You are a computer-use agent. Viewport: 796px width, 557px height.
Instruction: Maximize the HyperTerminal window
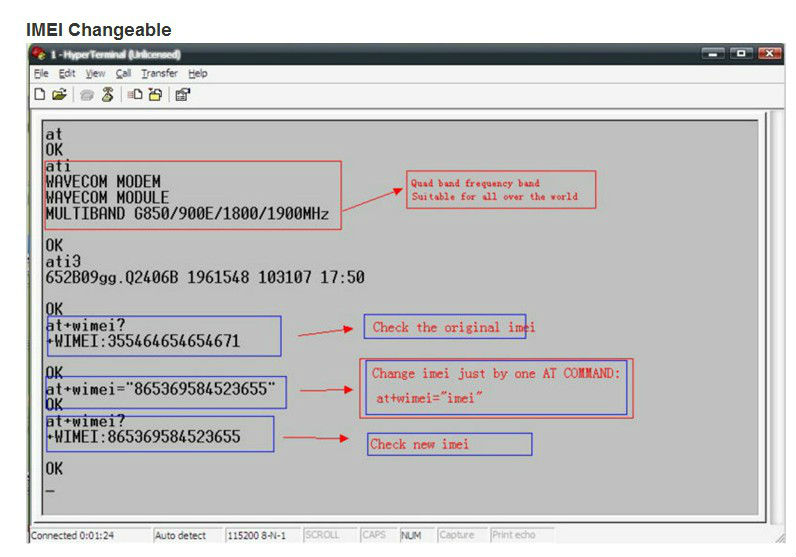(741, 53)
